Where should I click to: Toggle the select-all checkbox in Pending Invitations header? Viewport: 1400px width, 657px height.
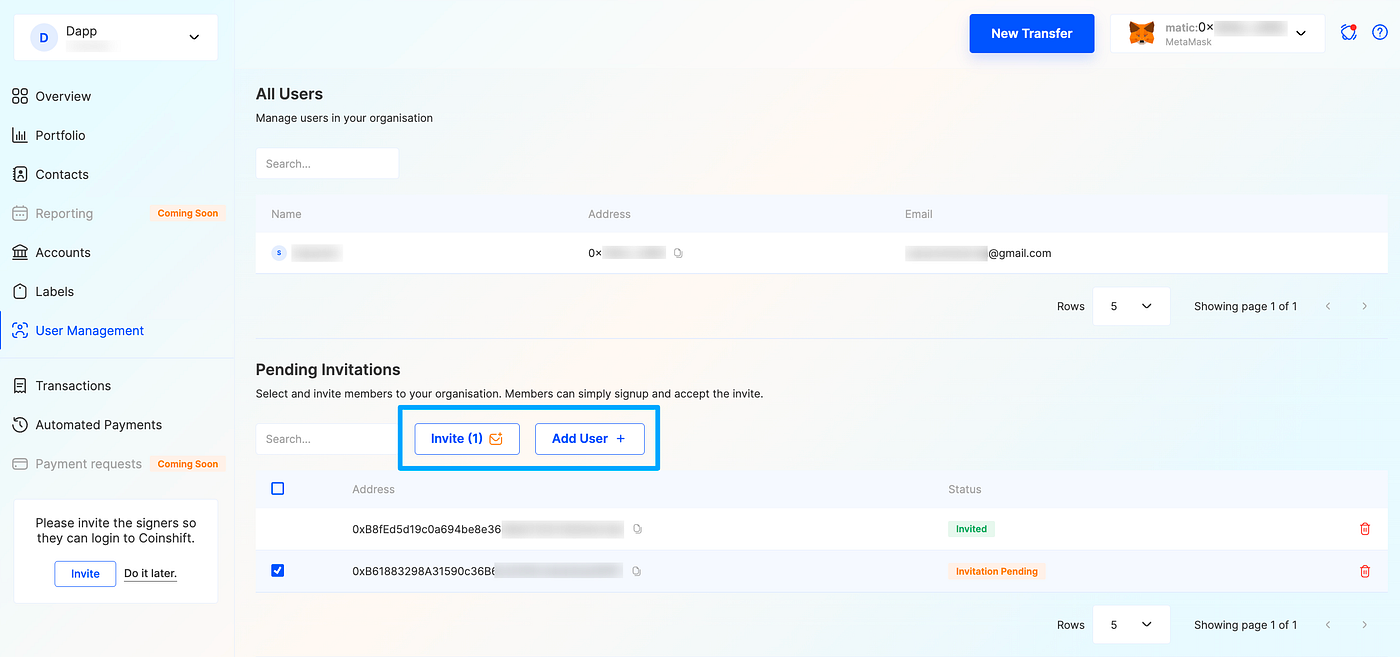(278, 489)
